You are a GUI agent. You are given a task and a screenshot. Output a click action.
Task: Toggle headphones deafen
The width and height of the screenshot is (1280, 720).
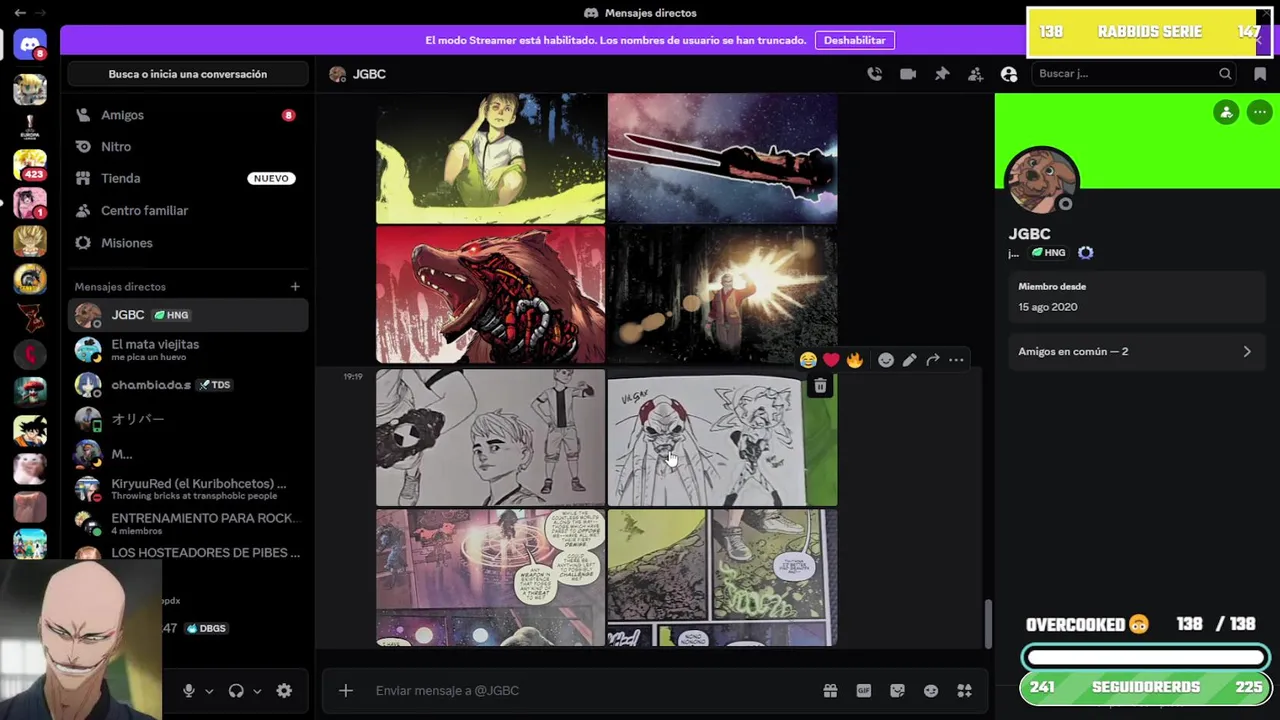pos(236,690)
